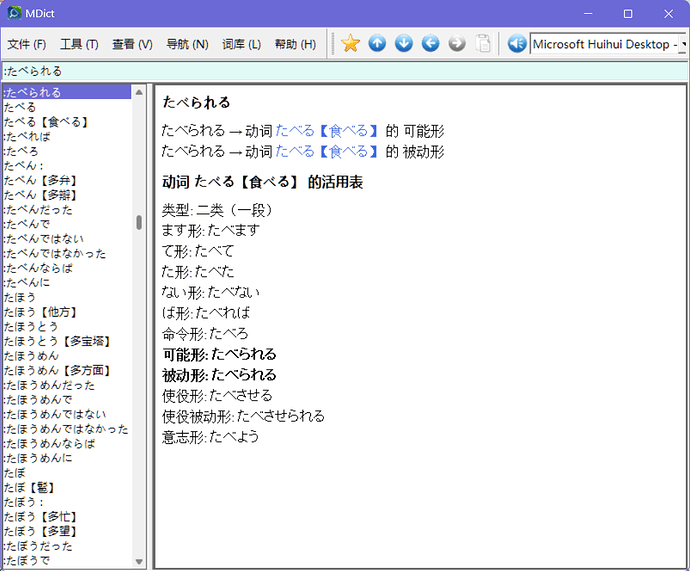The image size is (690, 571).
Task: Follow the たべる【食べる】 link in 可能形 line
Action: coord(326,131)
